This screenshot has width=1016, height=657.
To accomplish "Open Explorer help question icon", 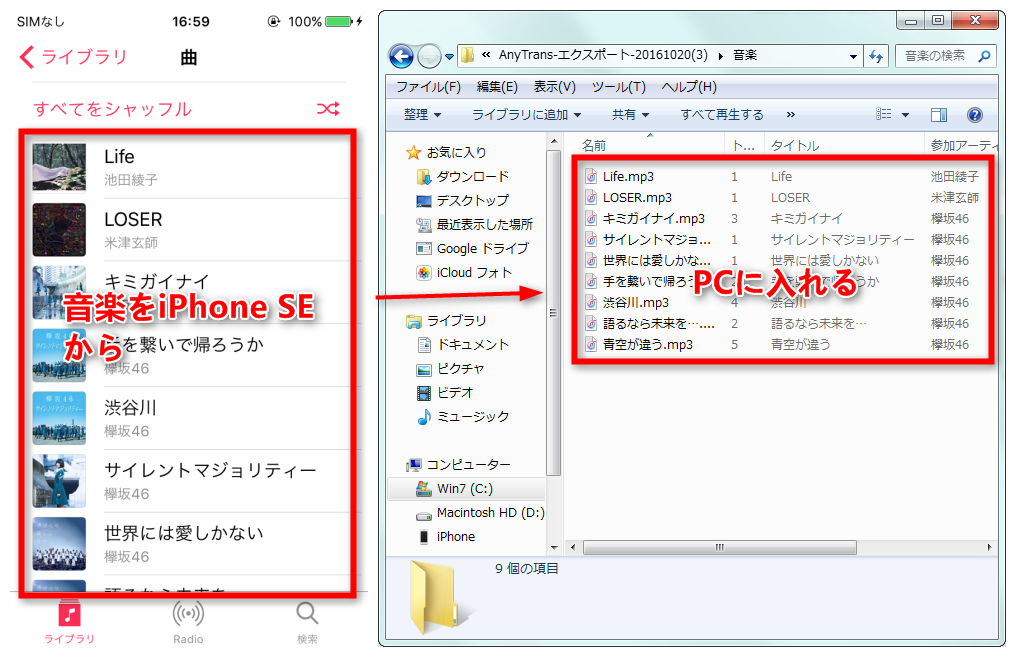I will 975,115.
